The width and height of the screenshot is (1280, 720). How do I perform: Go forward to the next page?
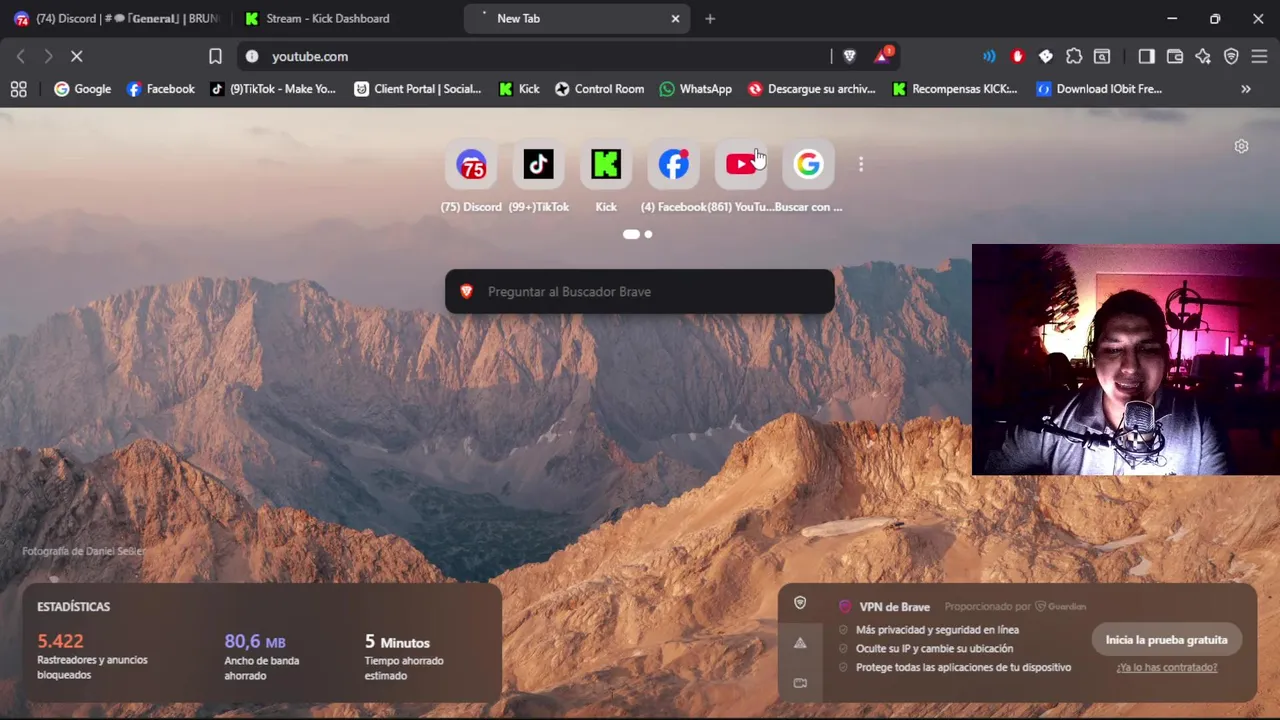(48, 56)
